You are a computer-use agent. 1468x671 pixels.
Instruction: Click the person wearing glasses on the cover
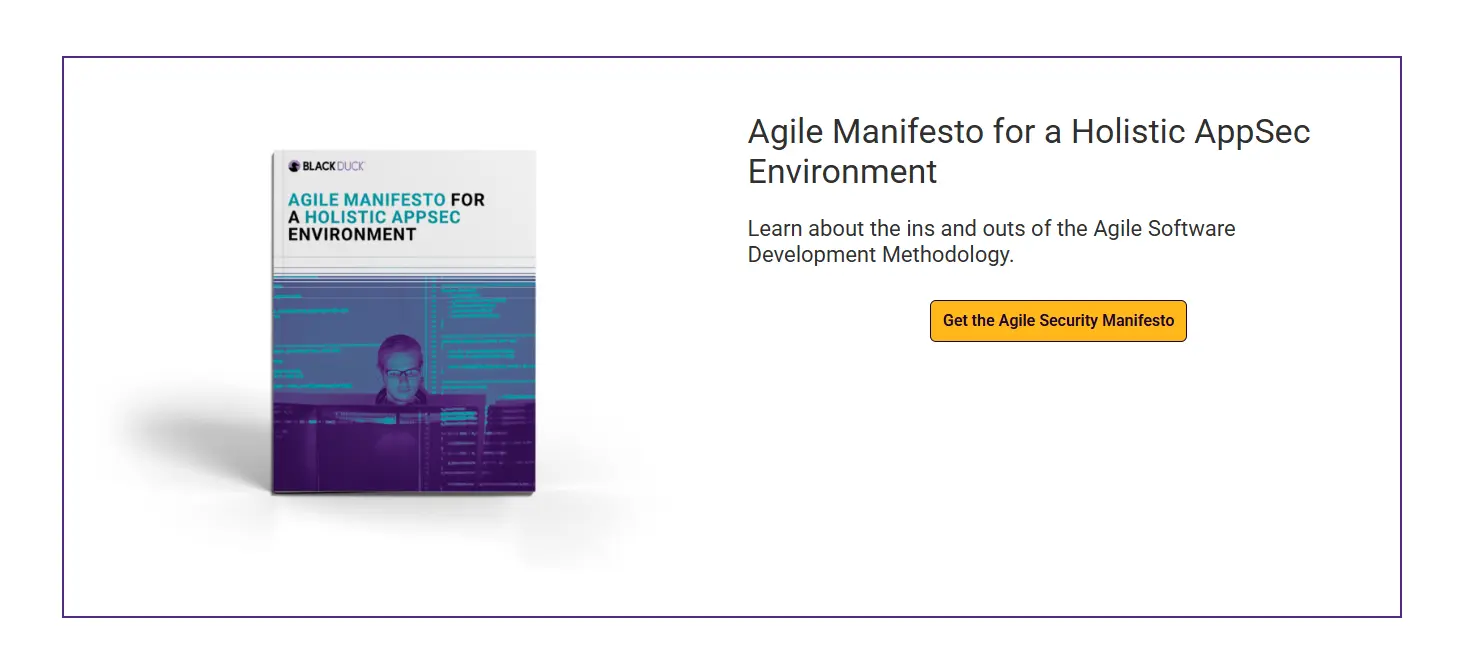pos(402,368)
